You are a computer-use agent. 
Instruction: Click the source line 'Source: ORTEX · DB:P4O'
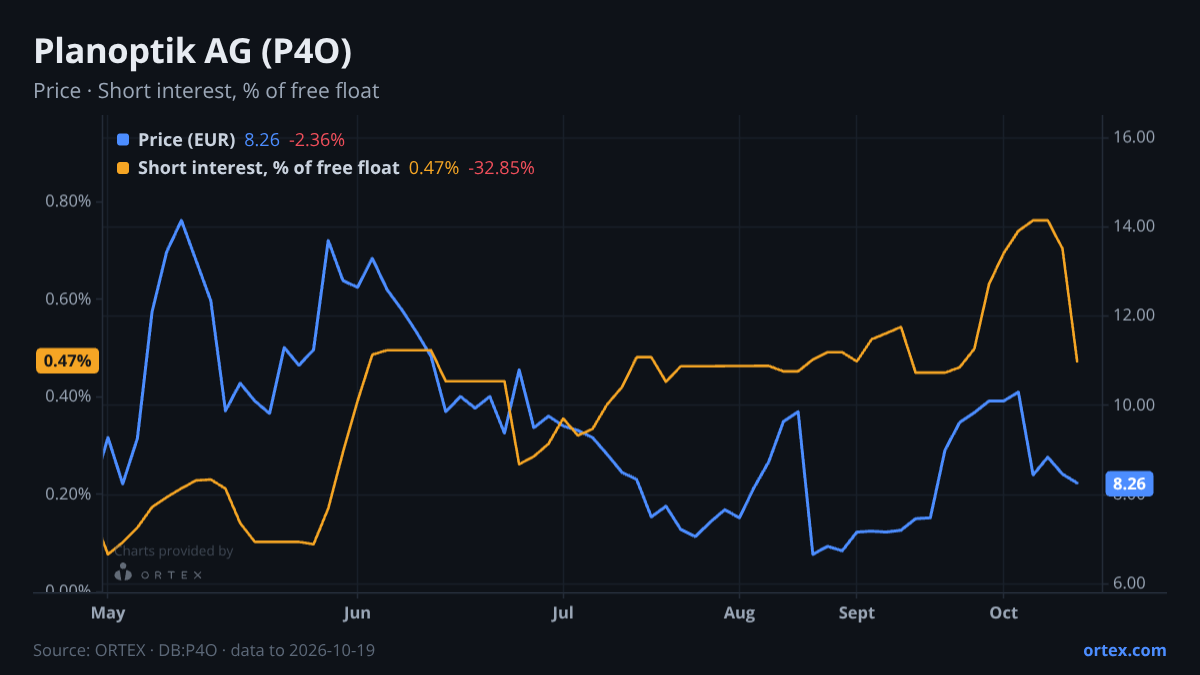[x=127, y=650]
